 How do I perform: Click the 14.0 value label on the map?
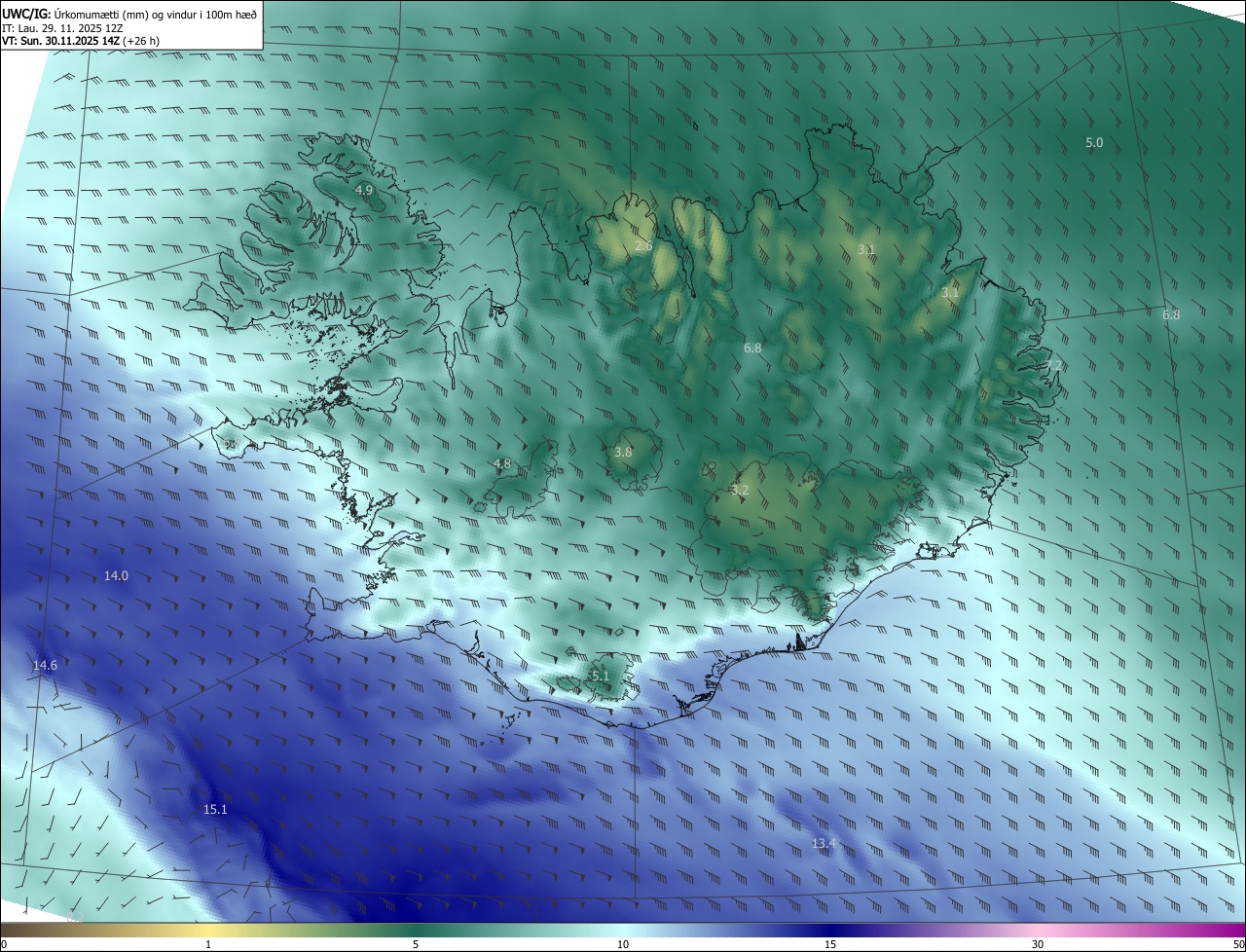(116, 576)
